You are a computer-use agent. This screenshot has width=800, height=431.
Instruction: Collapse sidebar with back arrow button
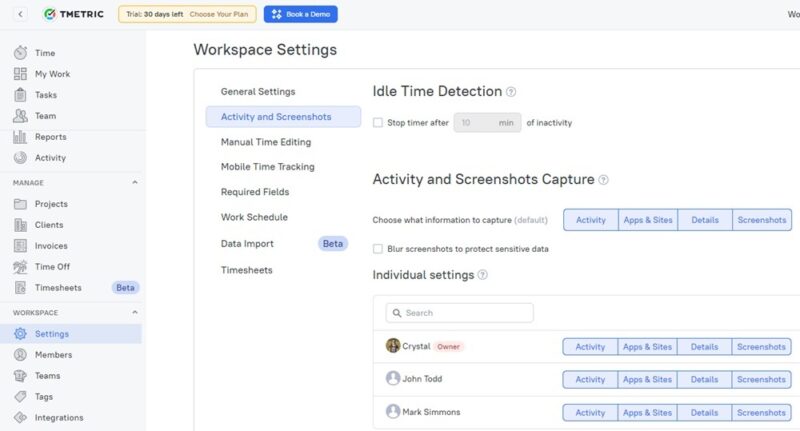pyautogui.click(x=20, y=14)
